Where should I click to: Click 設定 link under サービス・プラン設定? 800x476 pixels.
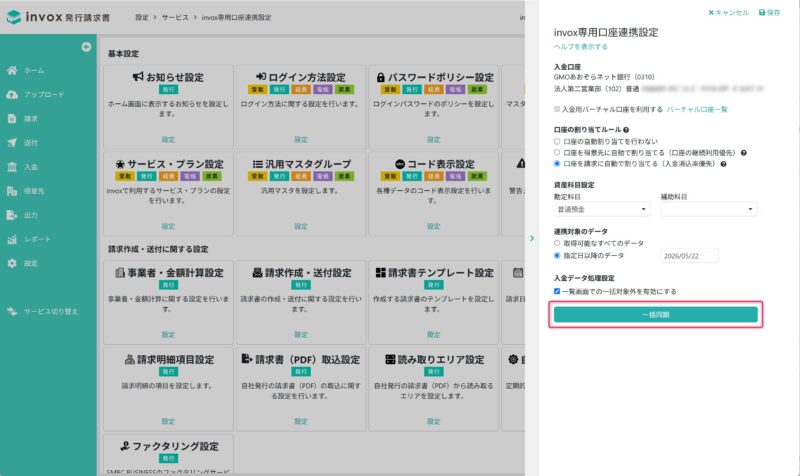click(168, 227)
